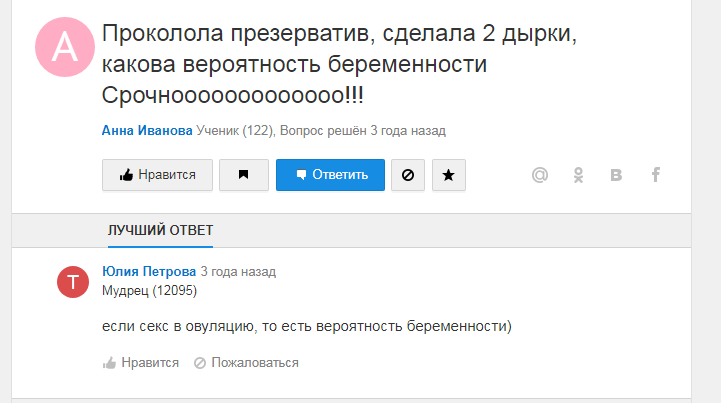Share via the @ Mail.ru icon
This screenshot has height=403, width=721.
[540, 175]
